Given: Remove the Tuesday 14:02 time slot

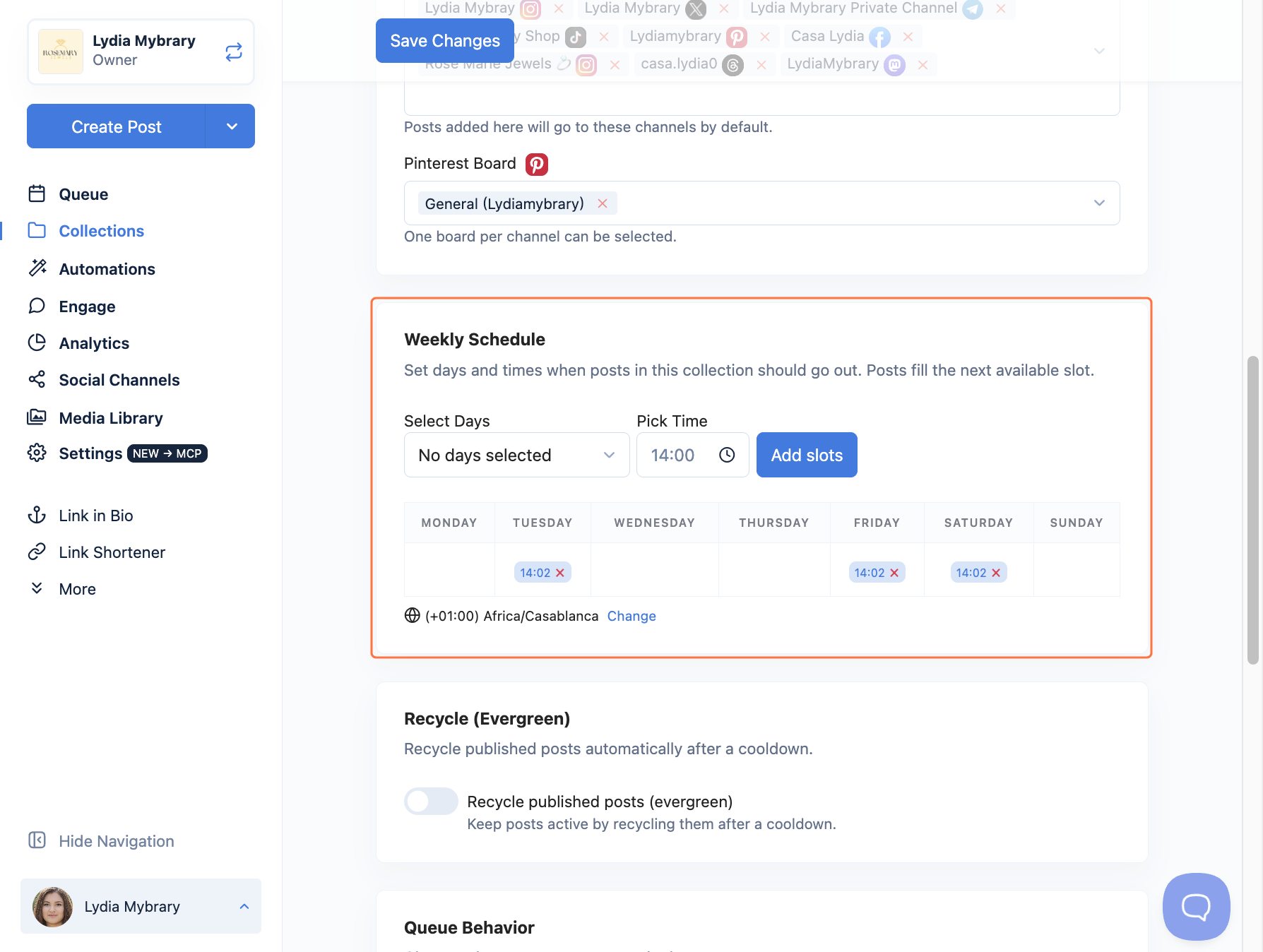Looking at the screenshot, I should [x=560, y=573].
